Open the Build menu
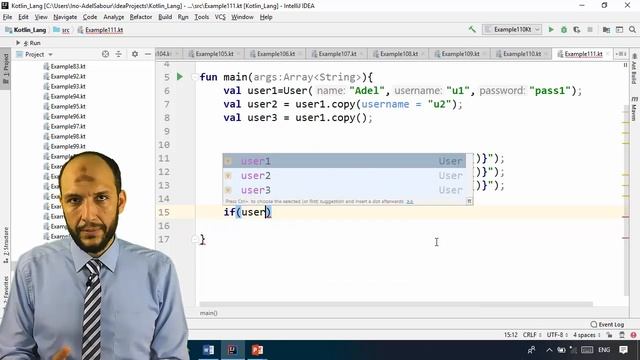The image size is (640, 360). pos(165,17)
